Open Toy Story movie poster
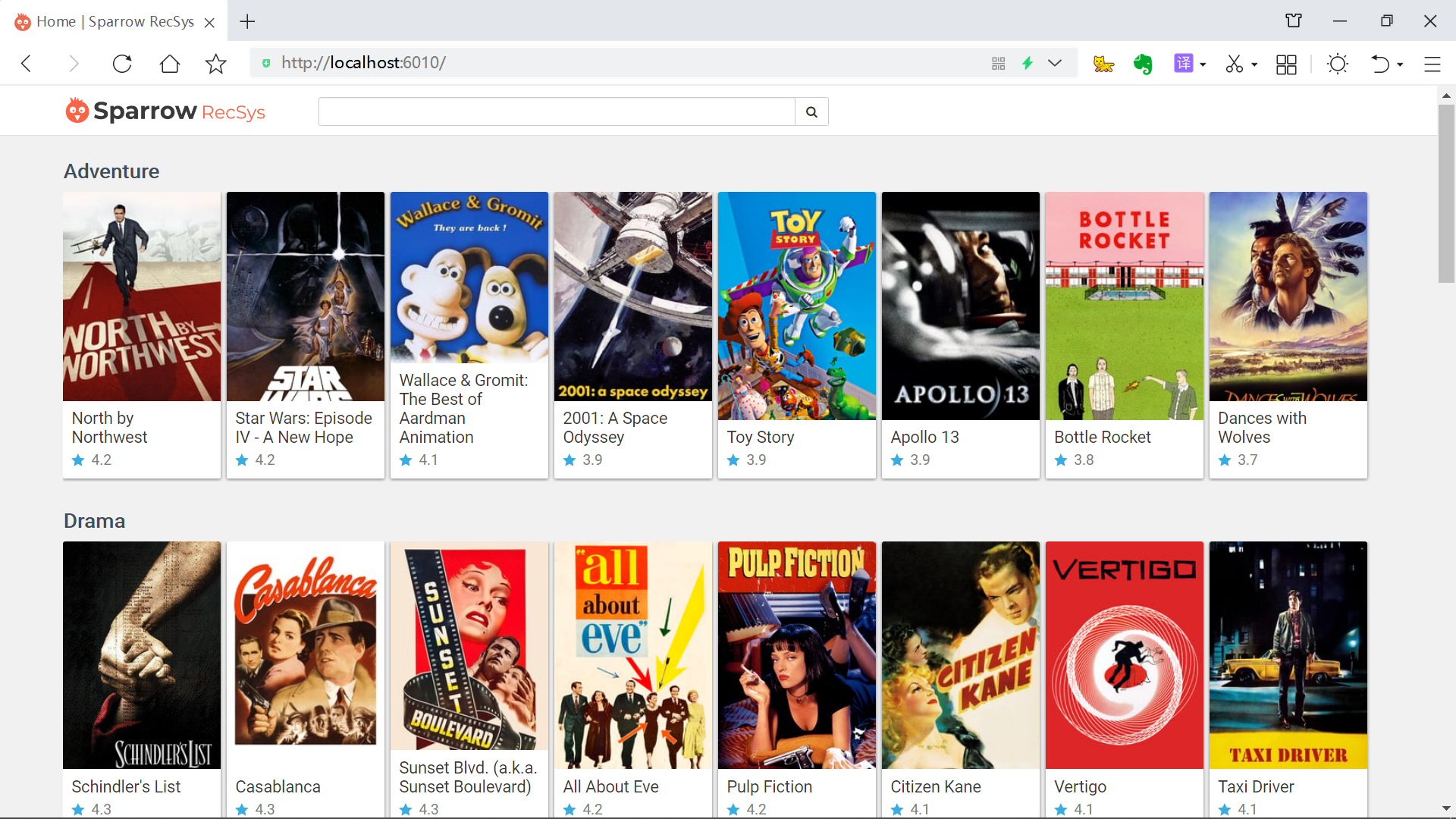This screenshot has height=819, width=1456. (797, 306)
